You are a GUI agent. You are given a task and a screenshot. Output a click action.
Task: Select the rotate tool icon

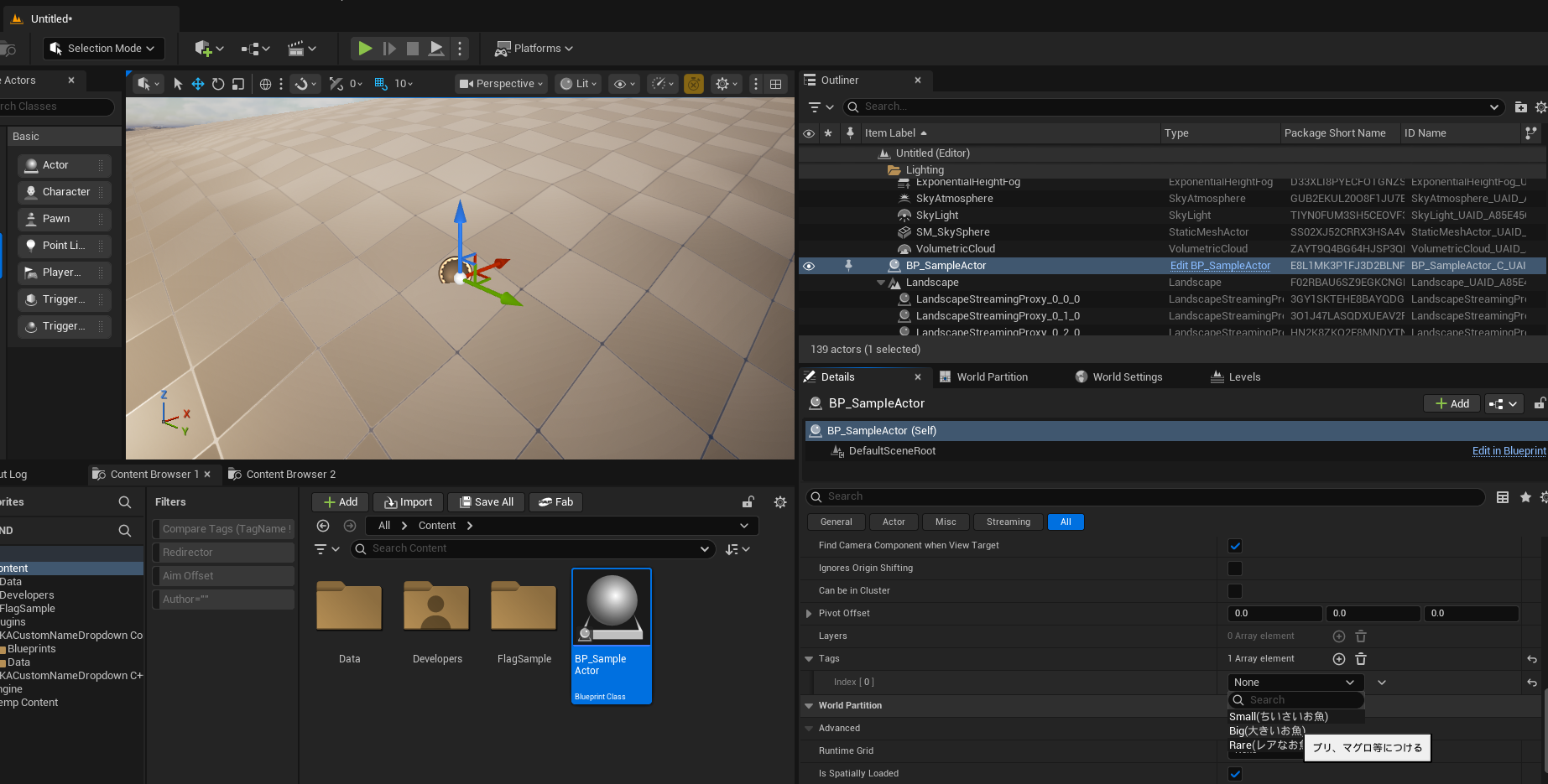218,84
